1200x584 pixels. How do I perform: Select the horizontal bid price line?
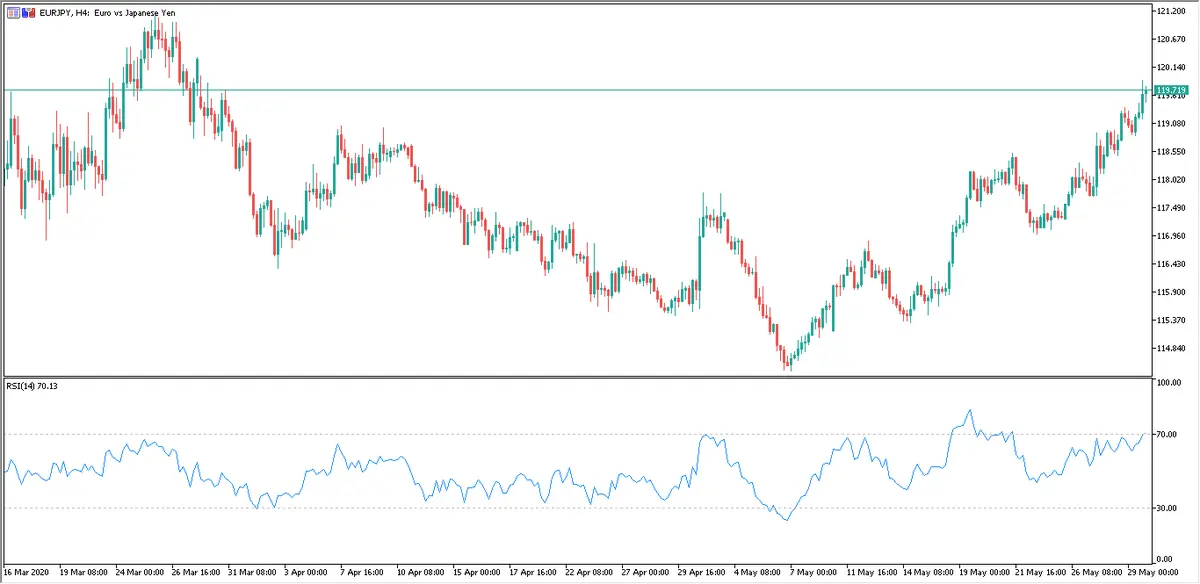coord(600,91)
